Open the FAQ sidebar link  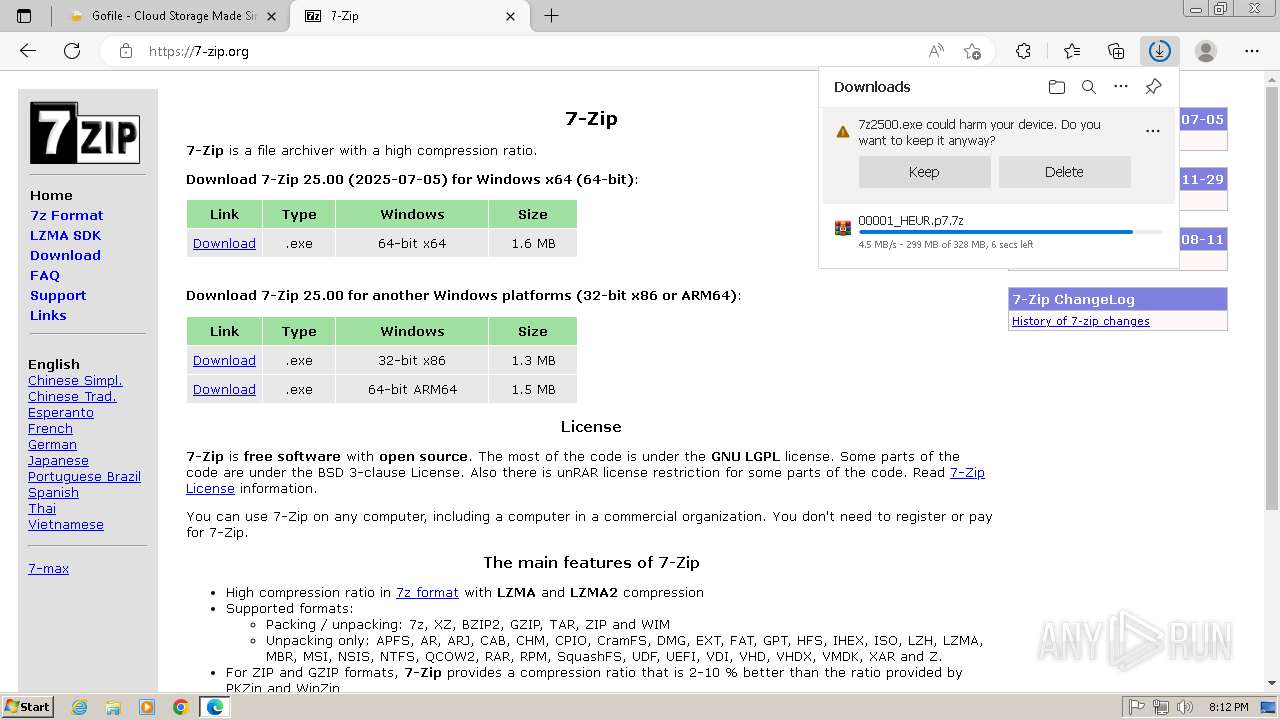[45, 275]
